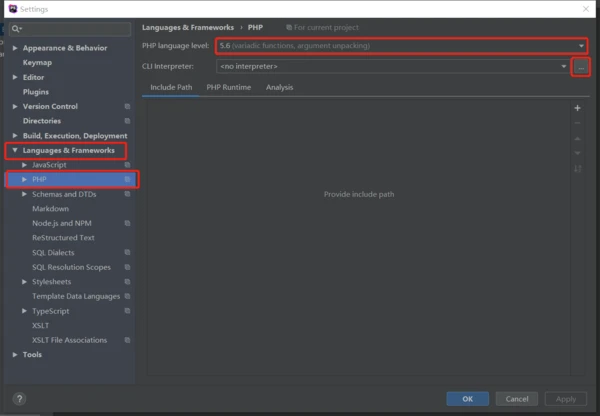The width and height of the screenshot is (600, 416).
Task: Click project-level icon beside SQL Resolution Scopes
Action: point(127,267)
